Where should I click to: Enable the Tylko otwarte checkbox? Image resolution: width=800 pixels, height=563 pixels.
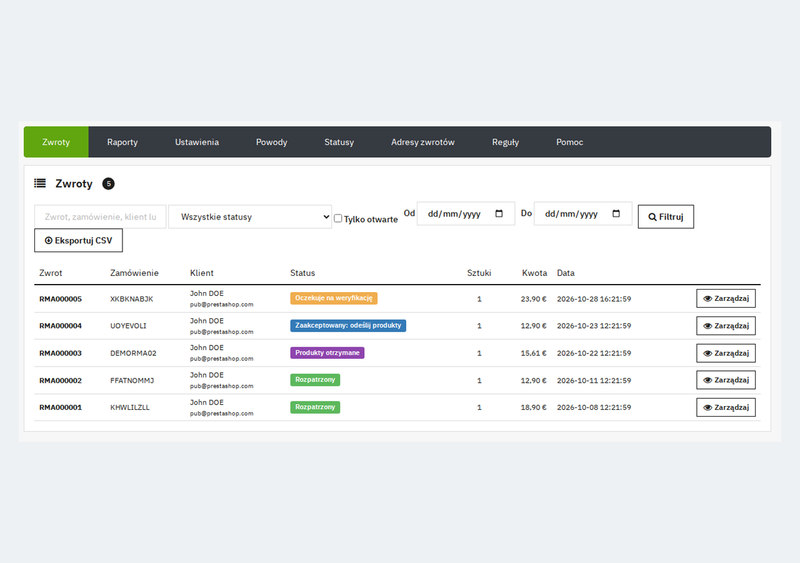click(x=338, y=218)
